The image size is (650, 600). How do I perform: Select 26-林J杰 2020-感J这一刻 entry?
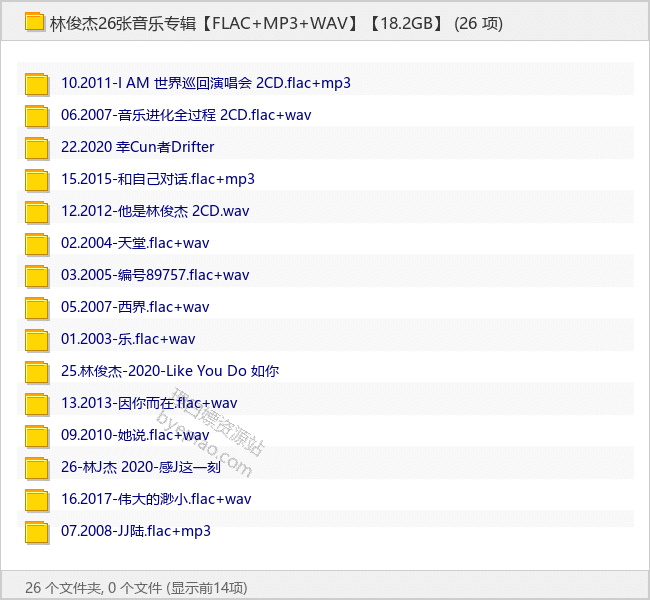141,466
